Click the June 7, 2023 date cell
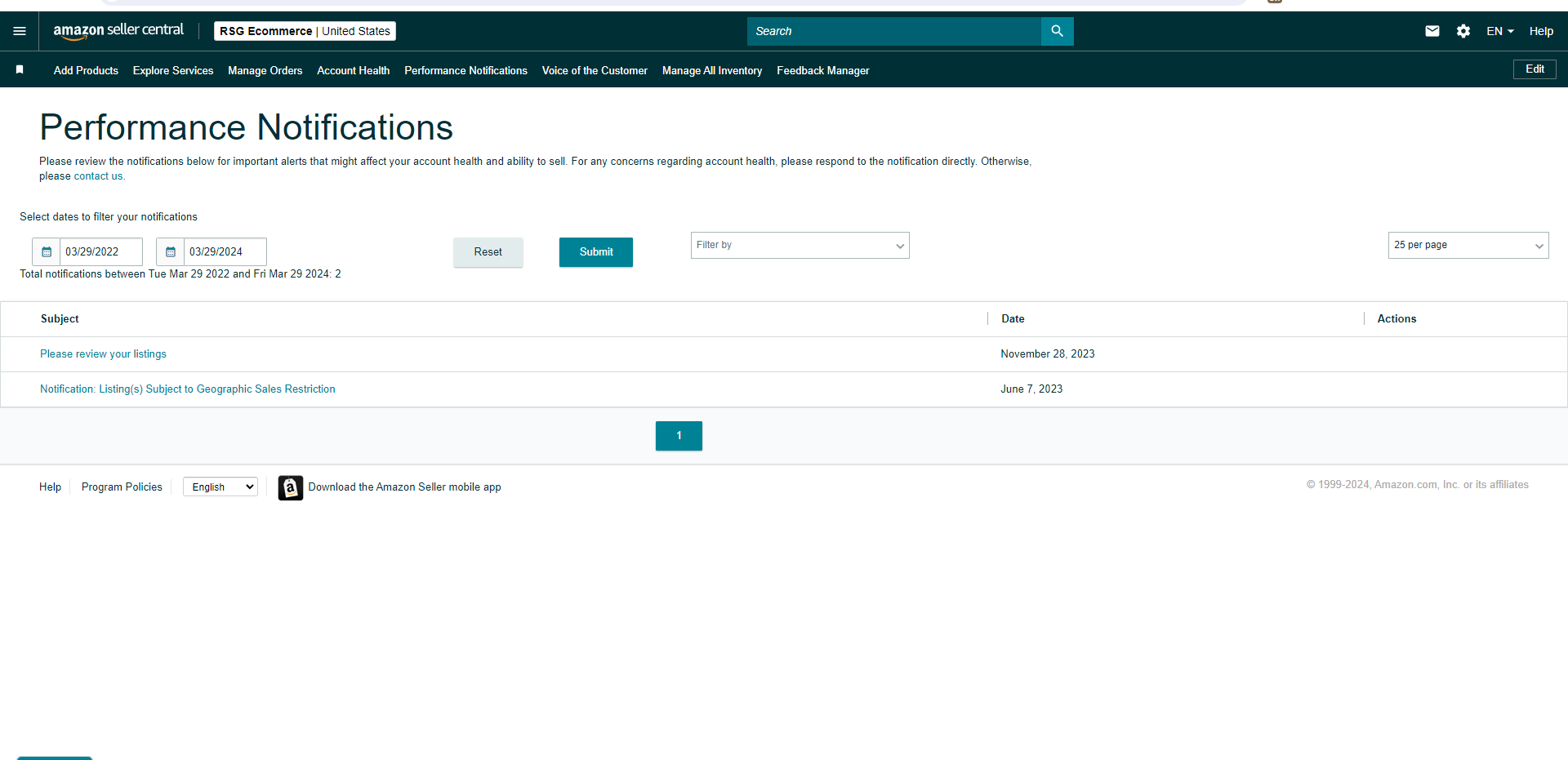Screen dimensions: 1568x760 click(1031, 389)
